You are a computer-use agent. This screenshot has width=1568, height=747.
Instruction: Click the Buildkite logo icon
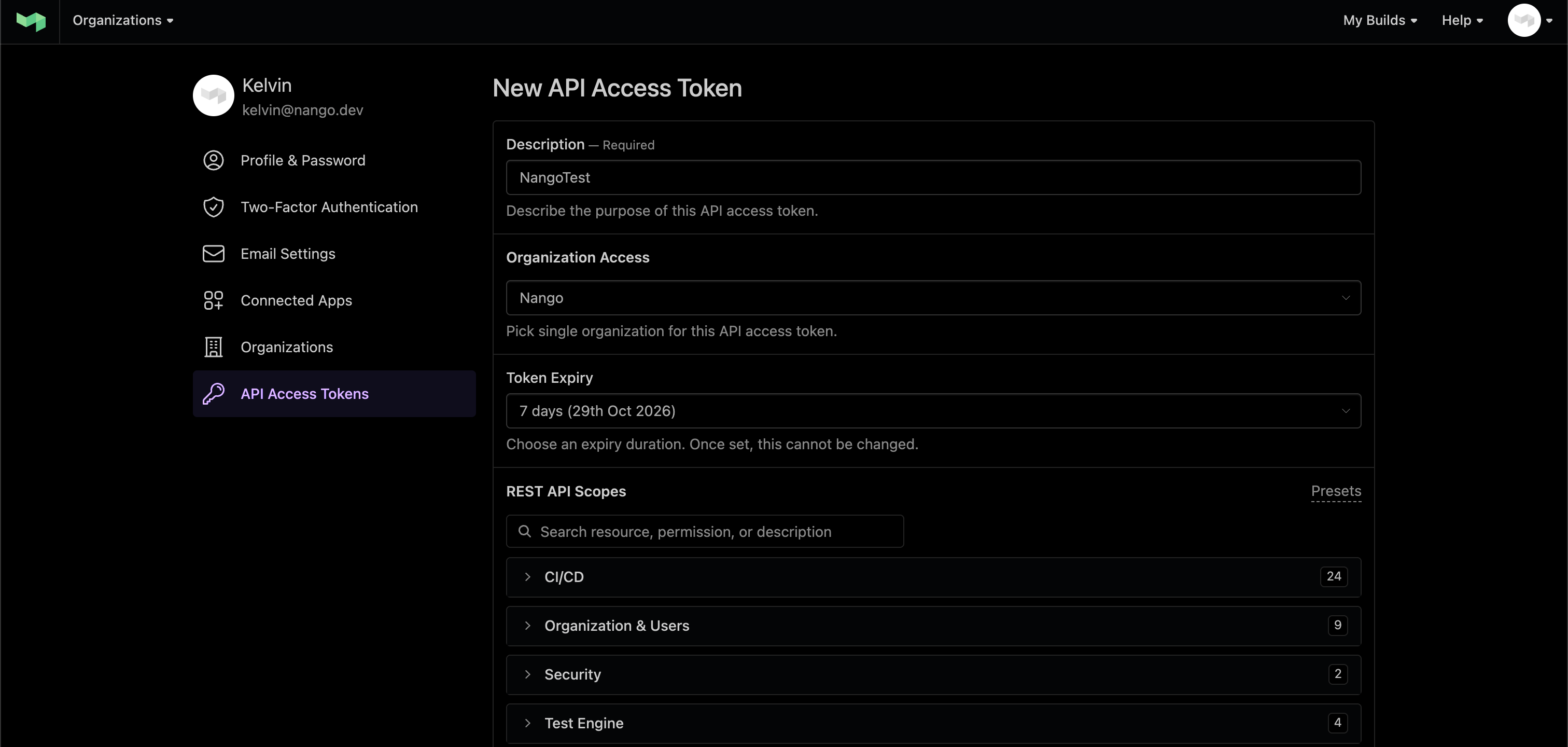31,21
